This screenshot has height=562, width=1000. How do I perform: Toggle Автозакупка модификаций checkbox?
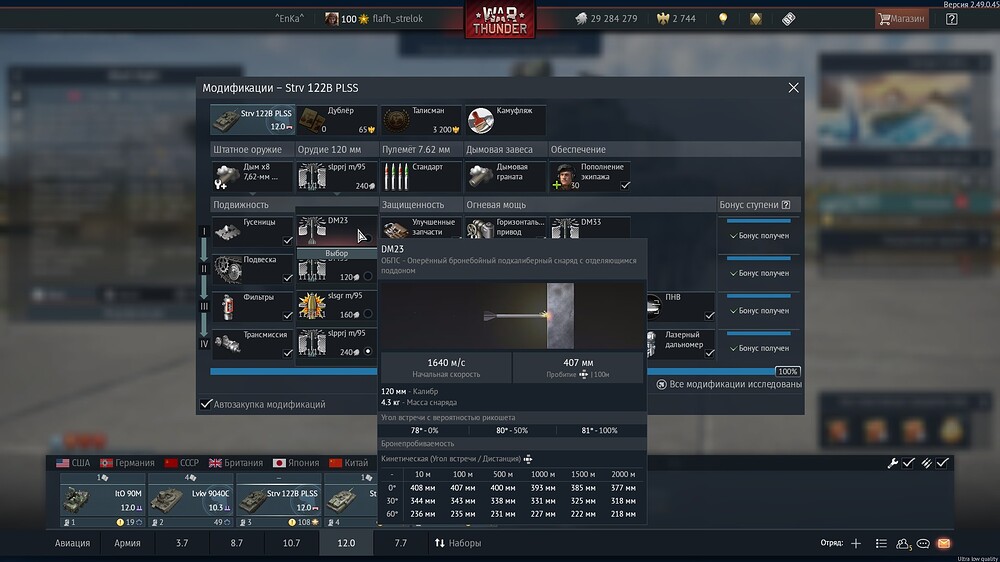point(207,404)
